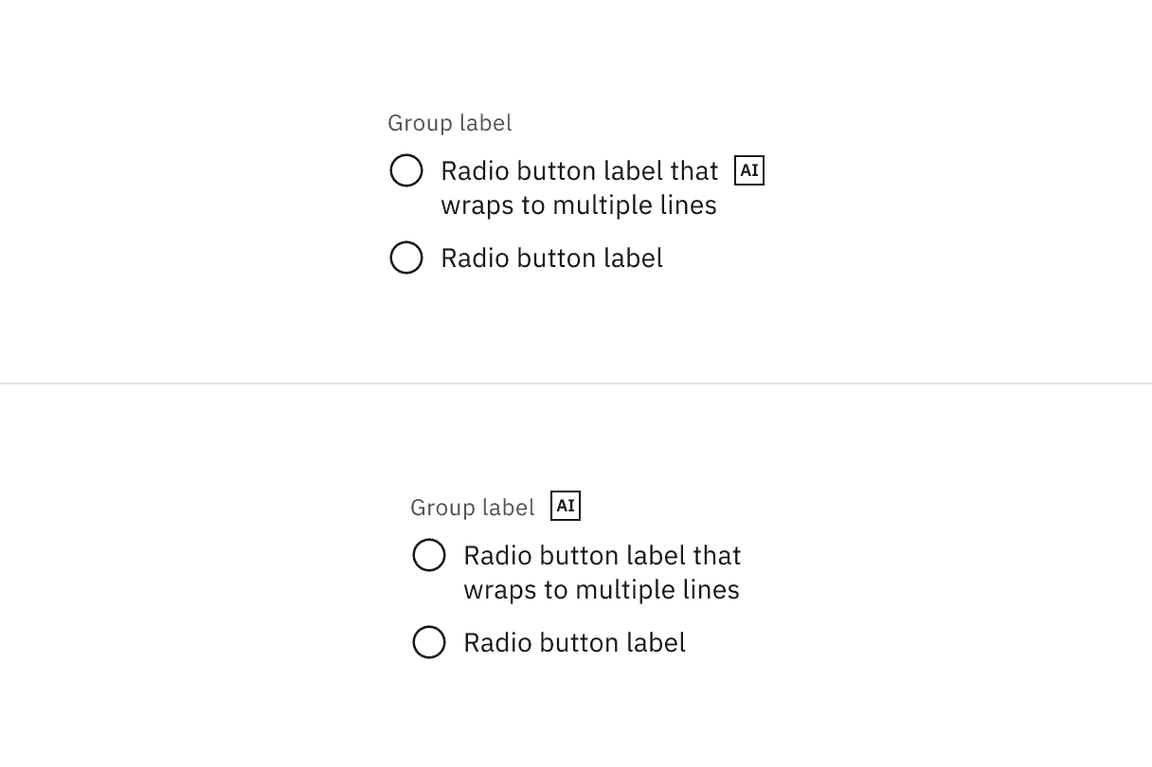Click the horizontal divider between the two examples

[576, 381]
